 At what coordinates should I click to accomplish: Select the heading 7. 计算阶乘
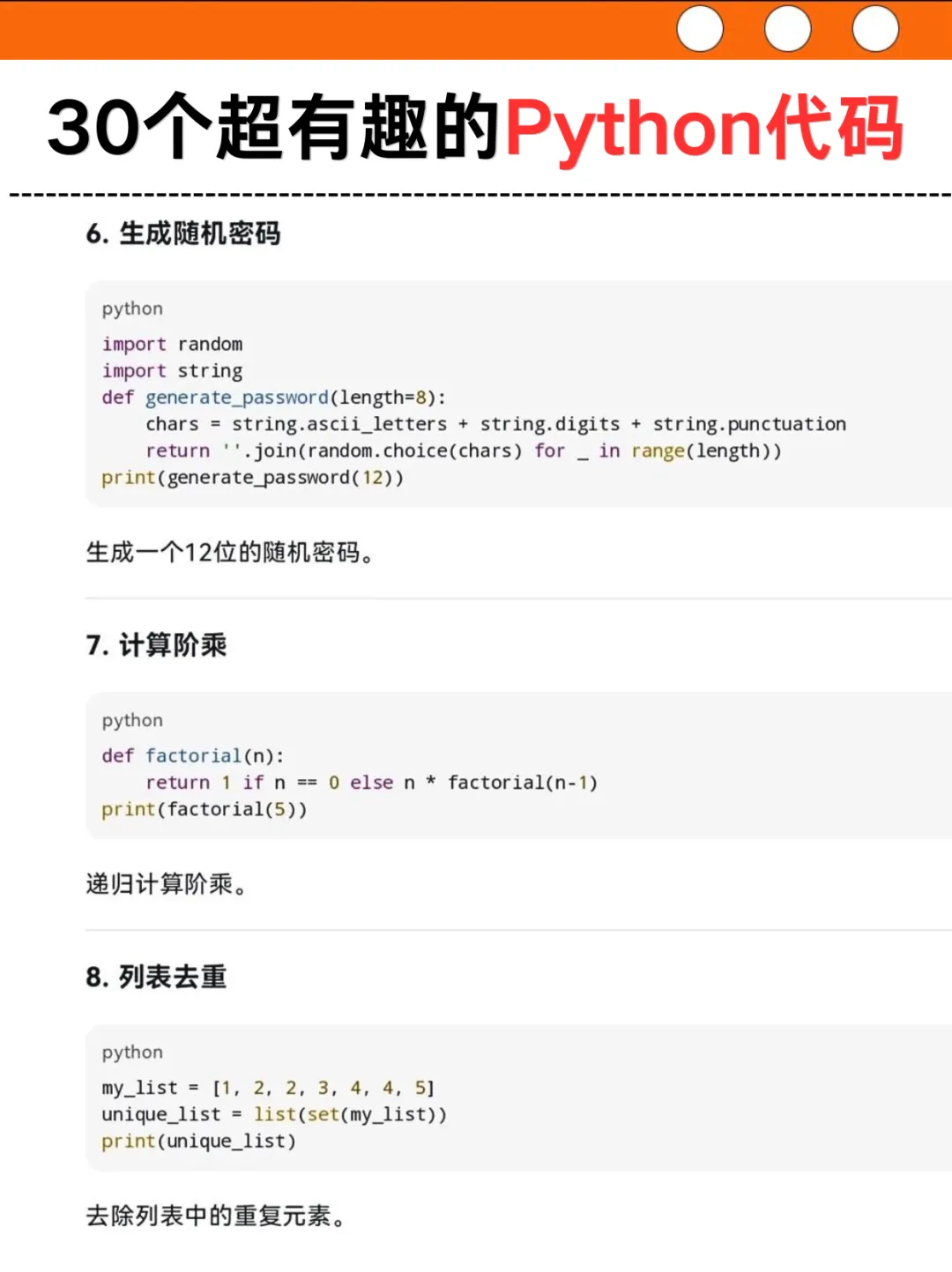(x=156, y=645)
